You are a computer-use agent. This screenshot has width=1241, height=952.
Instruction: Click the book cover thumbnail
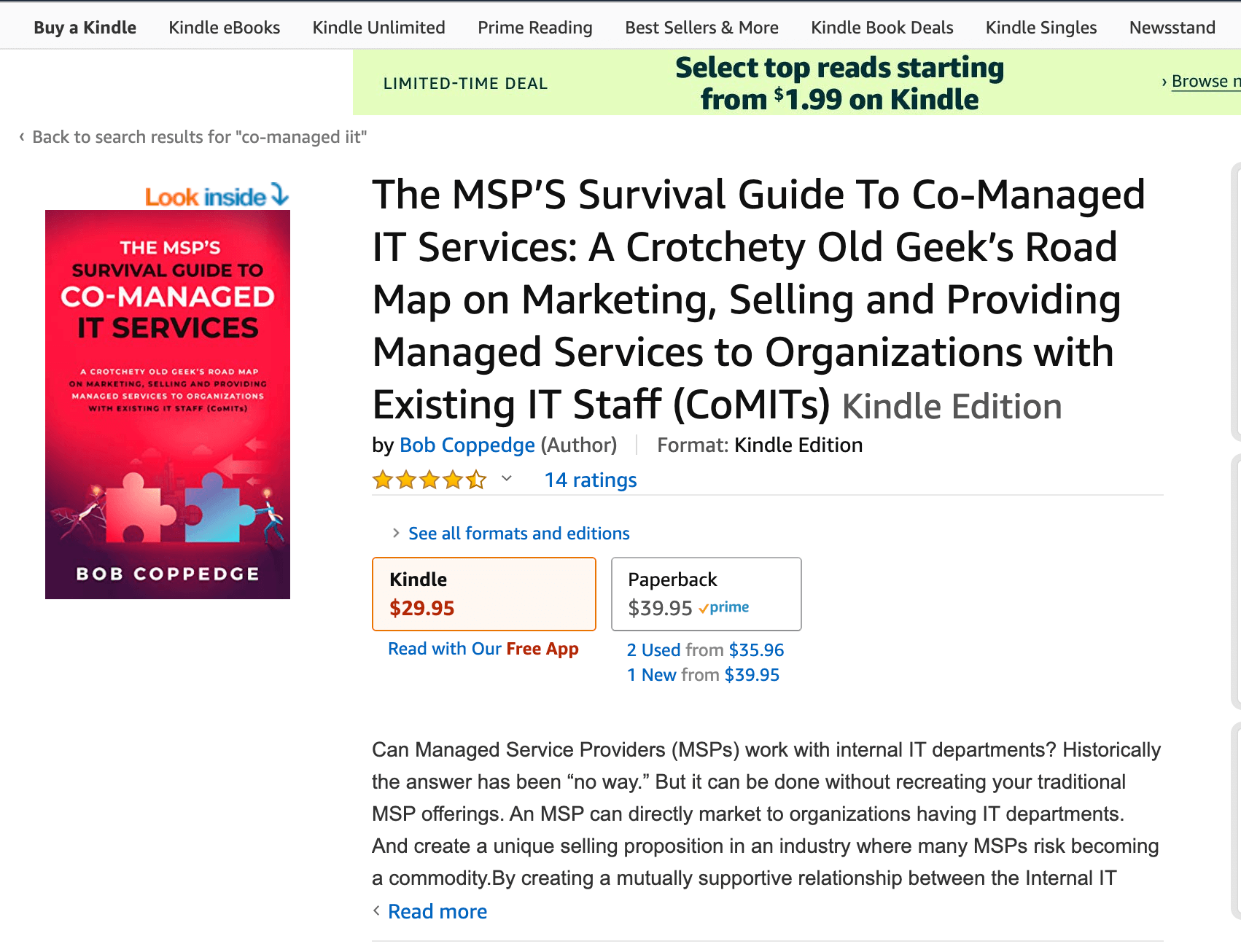(168, 405)
